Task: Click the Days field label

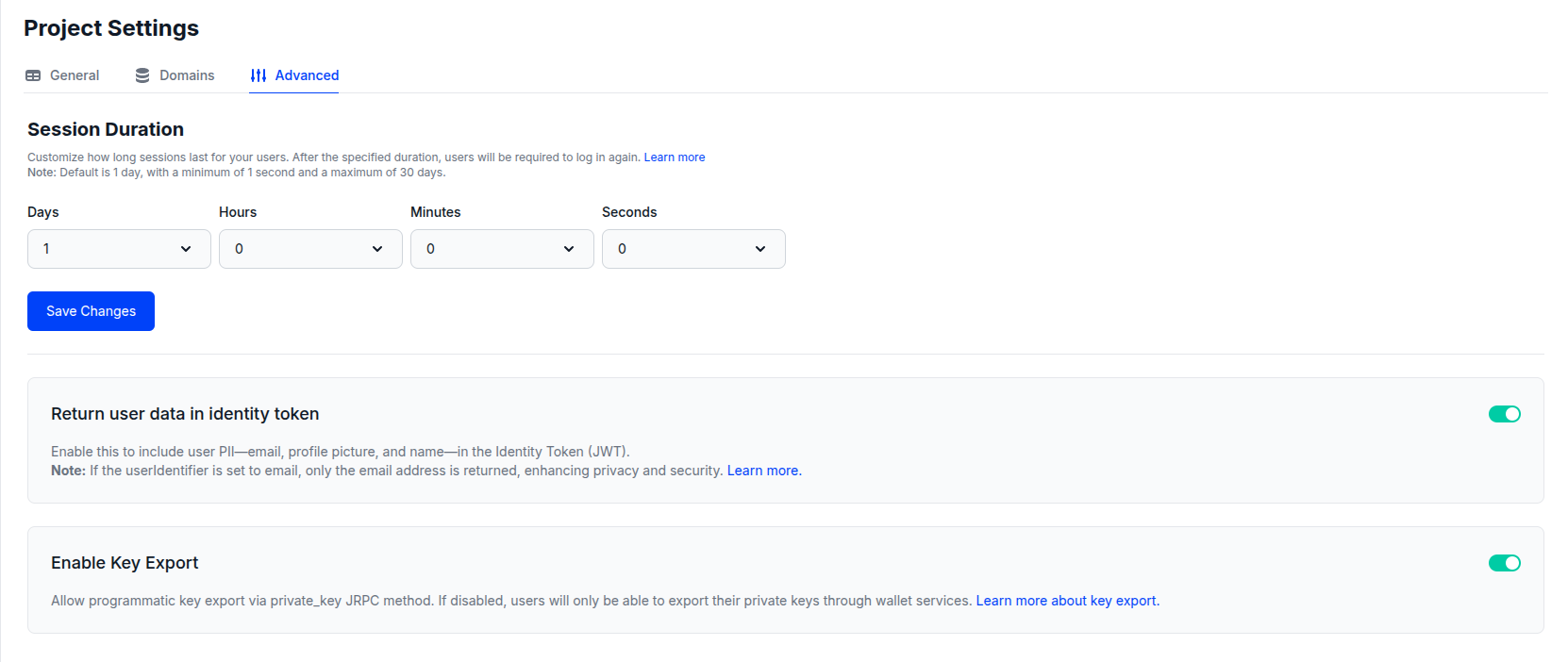Action: click(x=43, y=212)
